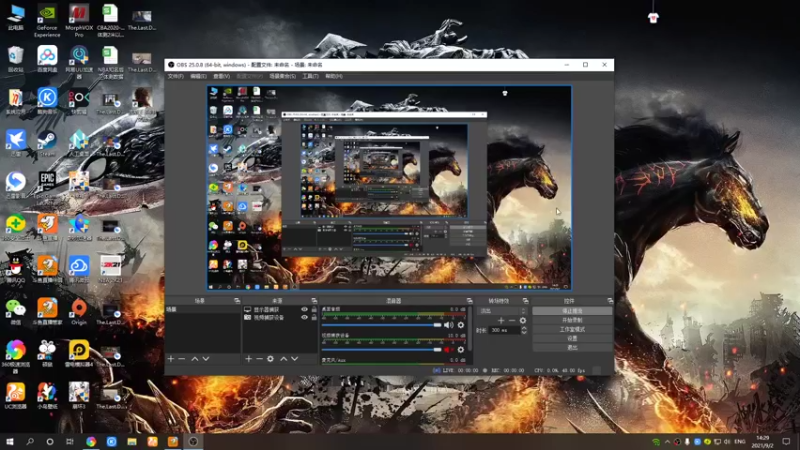Undock the audio mixer panel via its popout icon
Screen dimensions: 800x450
[x=469, y=301]
